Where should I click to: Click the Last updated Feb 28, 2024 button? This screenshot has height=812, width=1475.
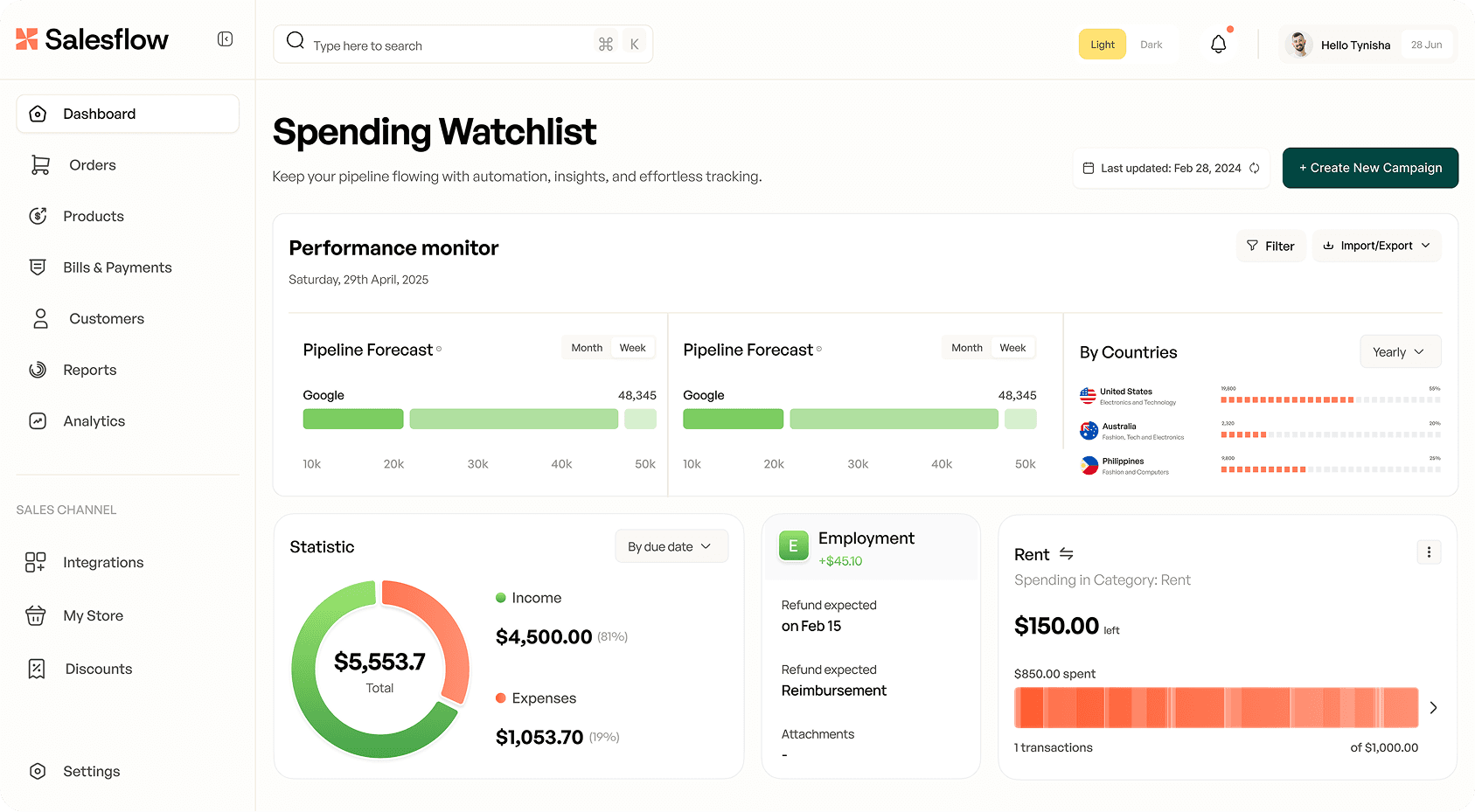pos(1171,168)
